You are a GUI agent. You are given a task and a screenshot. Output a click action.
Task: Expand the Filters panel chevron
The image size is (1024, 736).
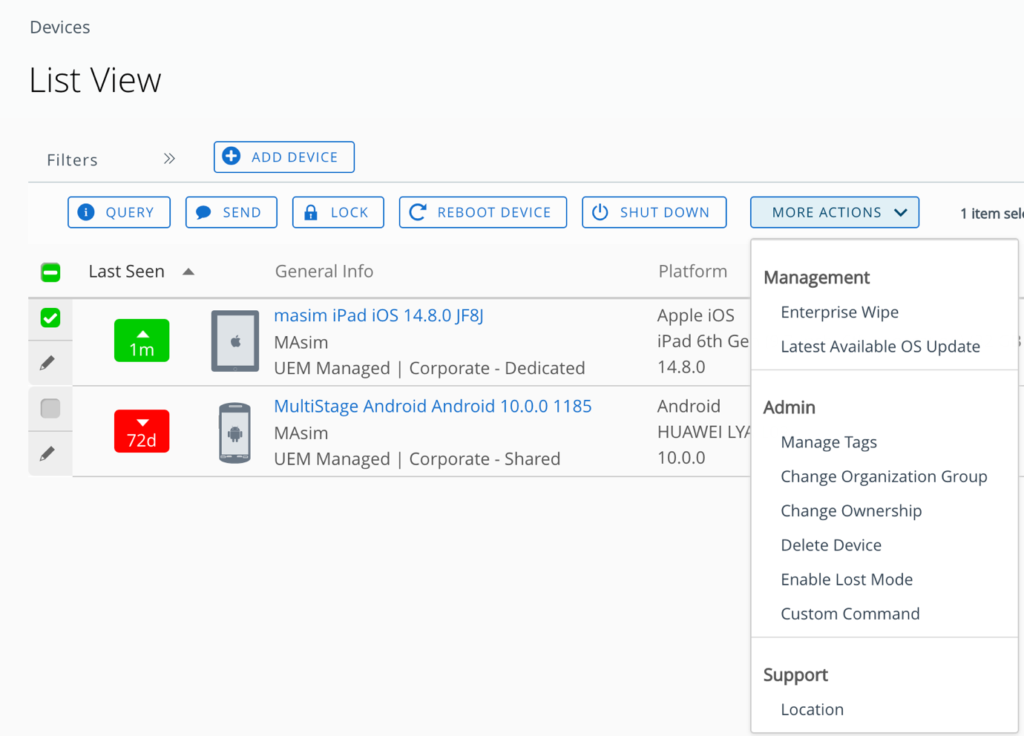169,159
